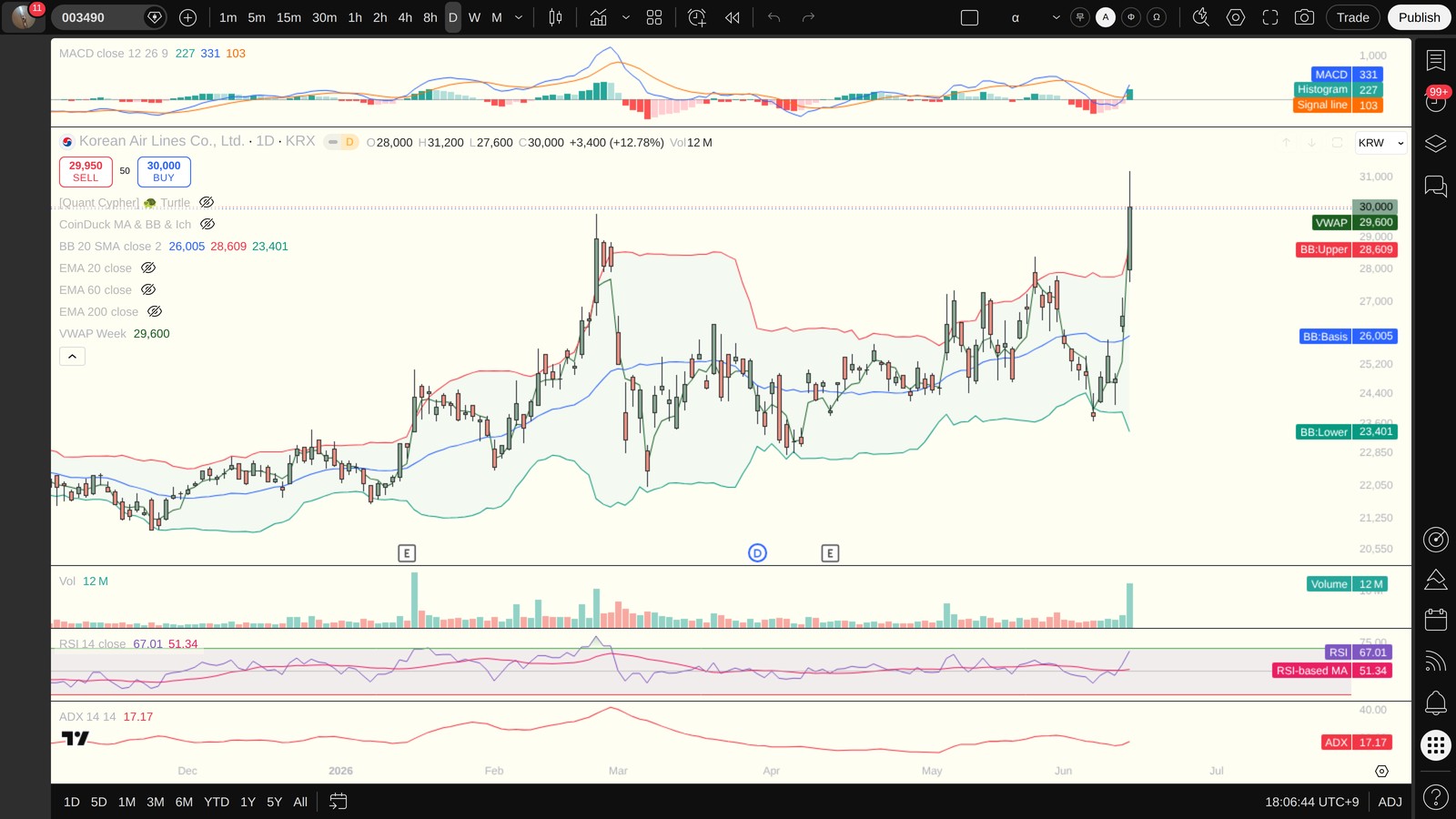Screen dimensions: 1456x819
Task: Click the undo arrow
Action: [774, 17]
